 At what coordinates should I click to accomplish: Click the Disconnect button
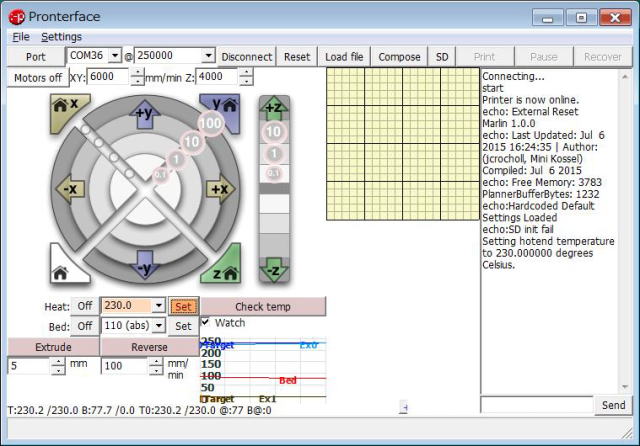click(x=247, y=57)
